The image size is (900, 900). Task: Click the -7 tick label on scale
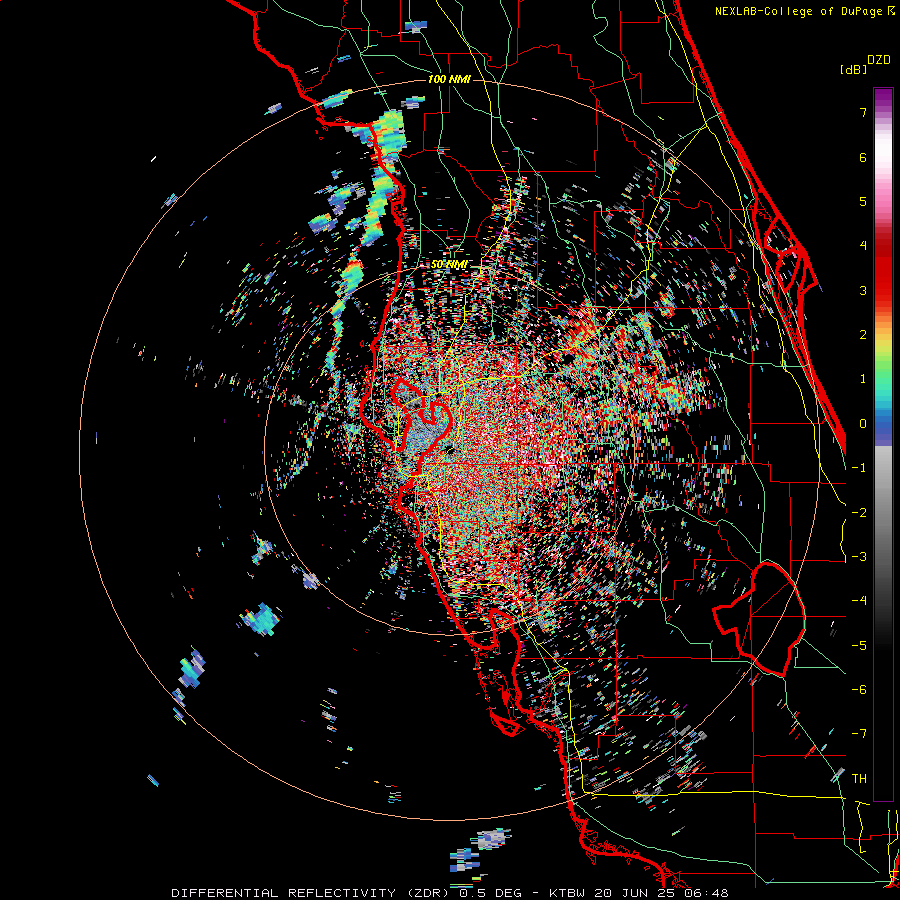859,734
